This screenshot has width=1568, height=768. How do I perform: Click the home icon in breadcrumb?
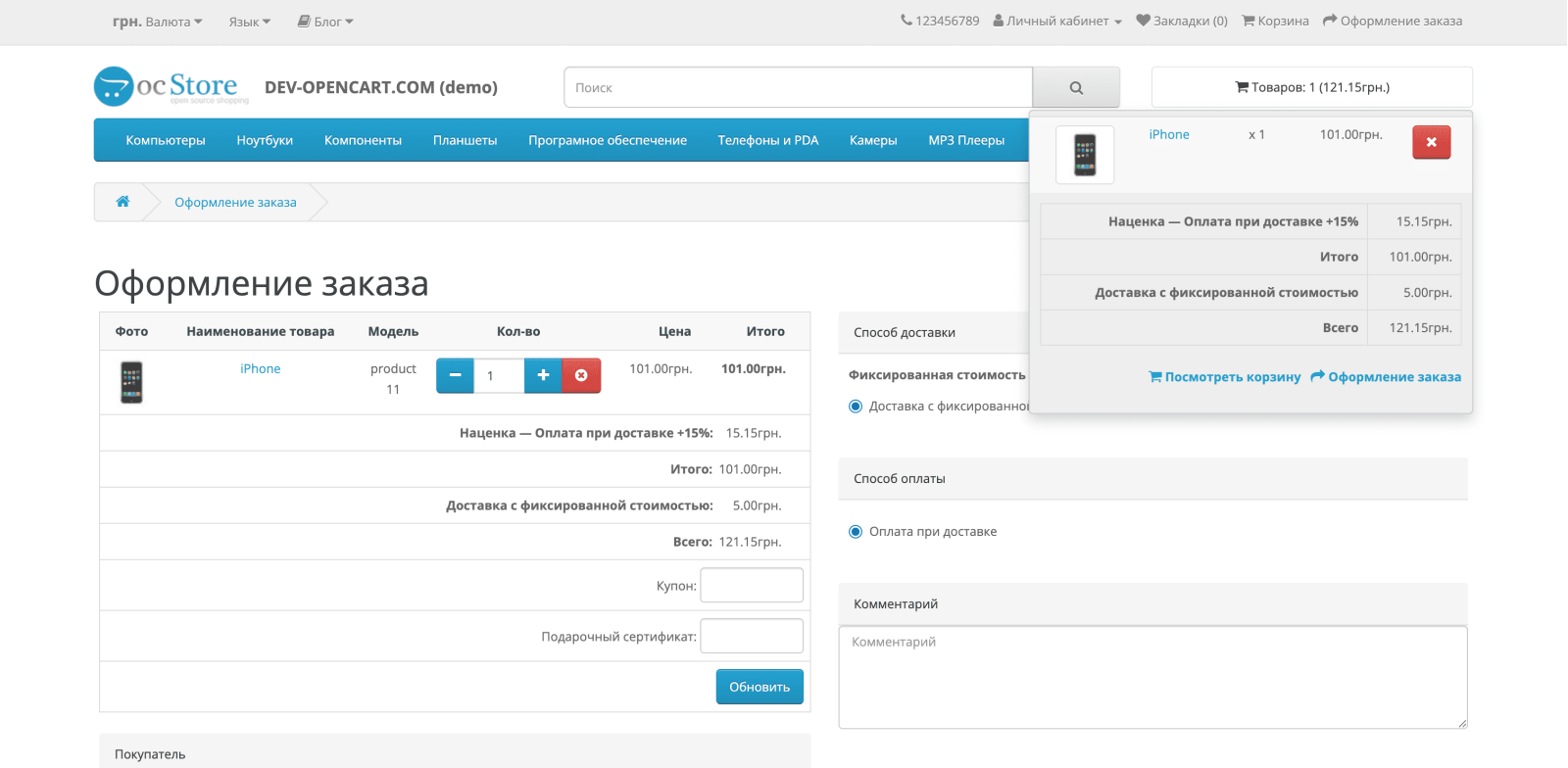coord(122,202)
